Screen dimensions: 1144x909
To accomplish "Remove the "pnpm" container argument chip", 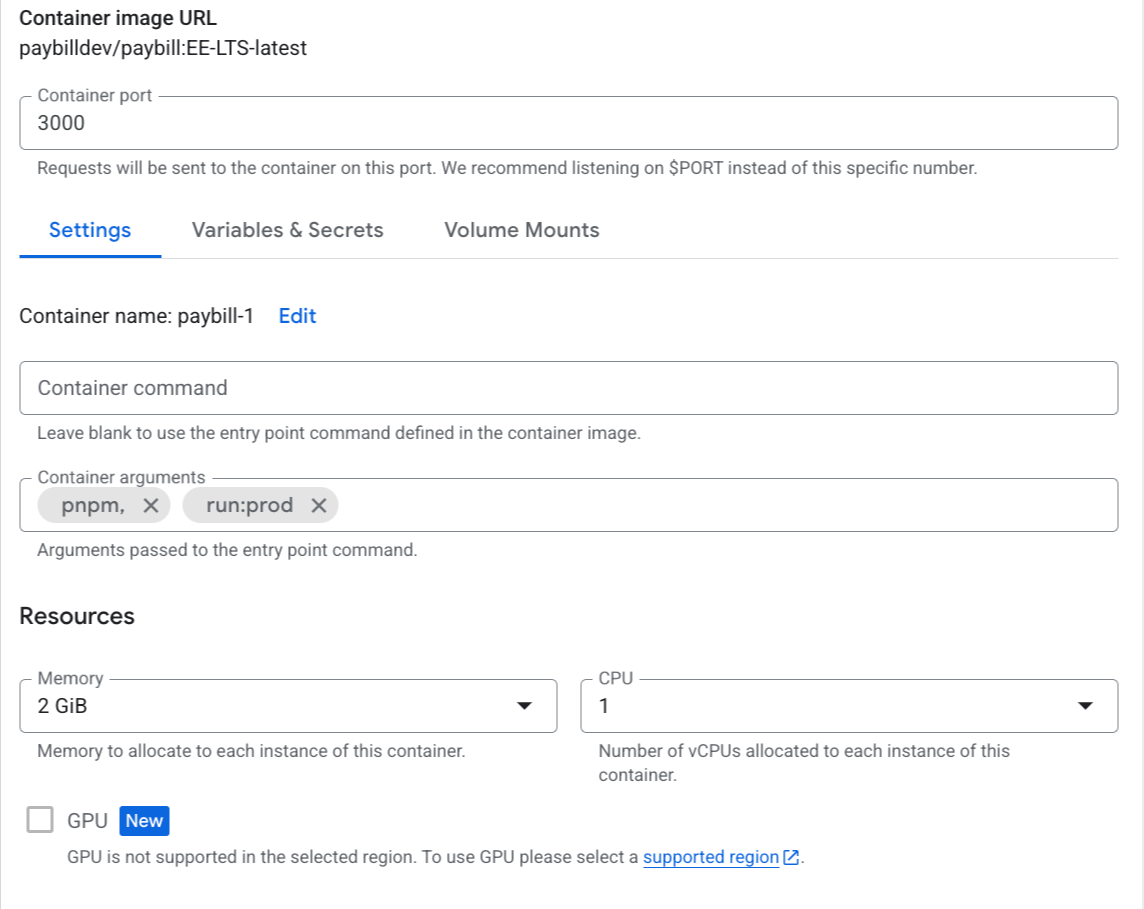I will [x=152, y=505].
